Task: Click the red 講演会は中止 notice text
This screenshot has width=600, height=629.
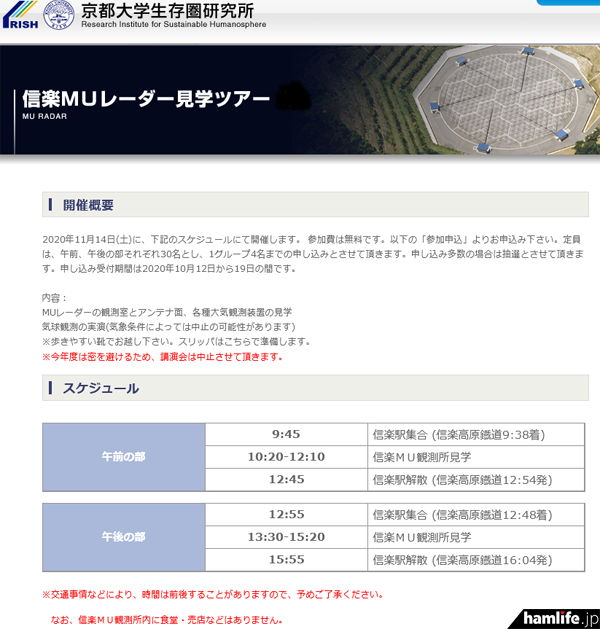Action: pos(162,356)
